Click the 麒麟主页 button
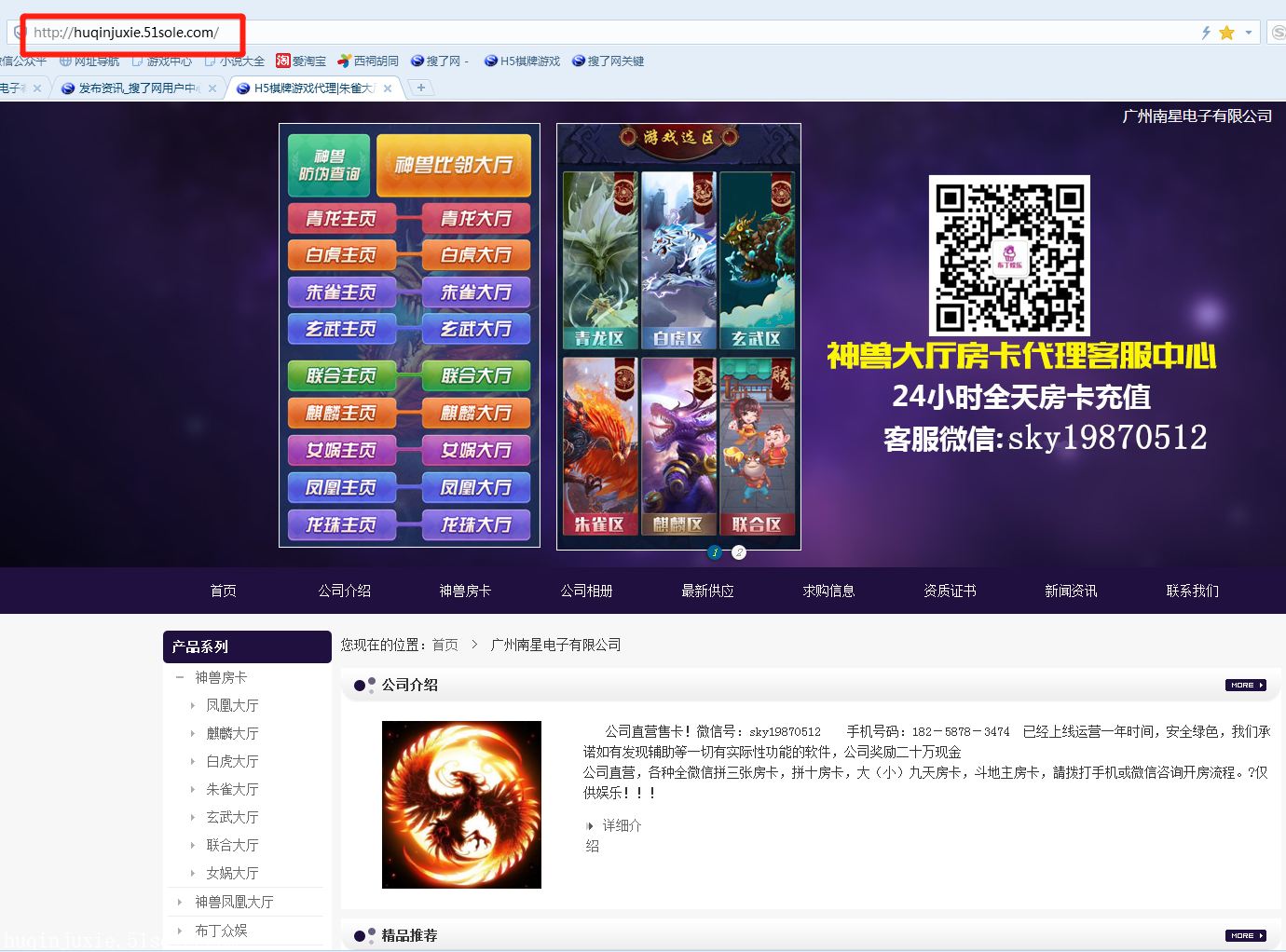The height and width of the screenshot is (952, 1286). [x=341, y=413]
